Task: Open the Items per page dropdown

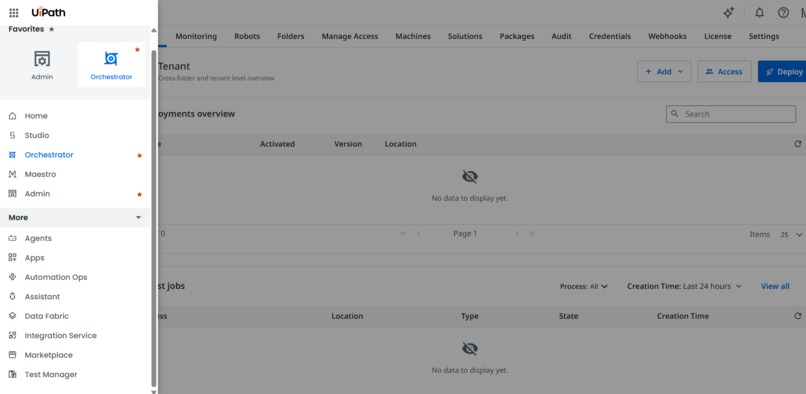Action: click(x=791, y=235)
